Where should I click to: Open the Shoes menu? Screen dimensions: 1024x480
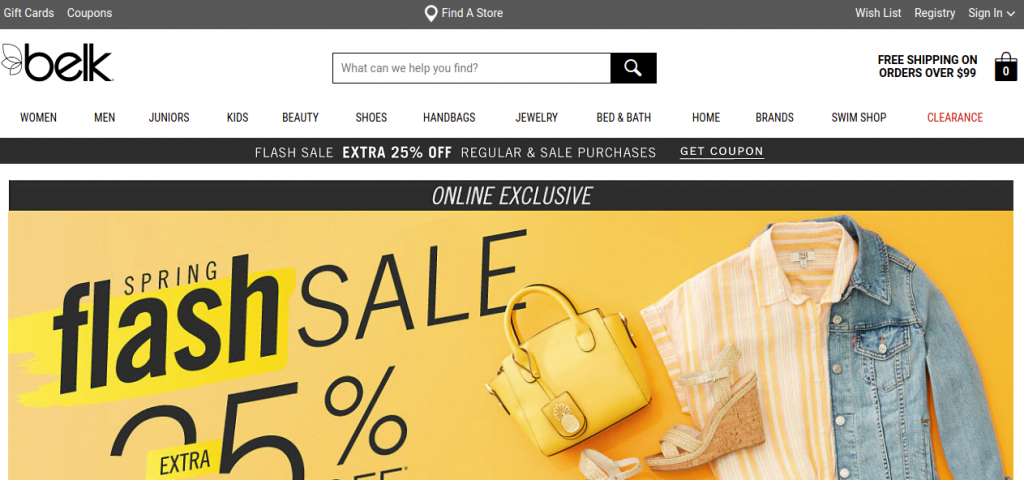click(371, 118)
